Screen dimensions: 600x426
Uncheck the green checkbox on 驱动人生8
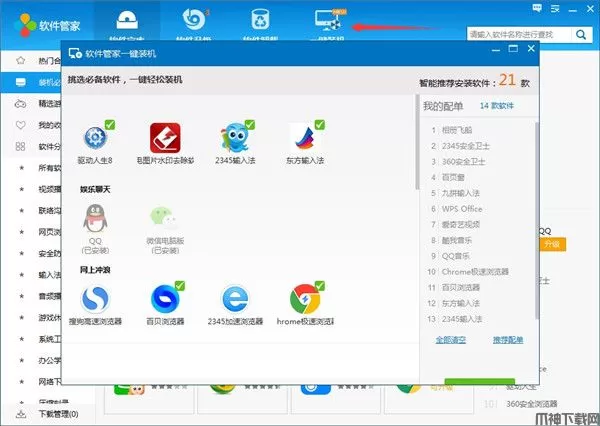pos(110,125)
